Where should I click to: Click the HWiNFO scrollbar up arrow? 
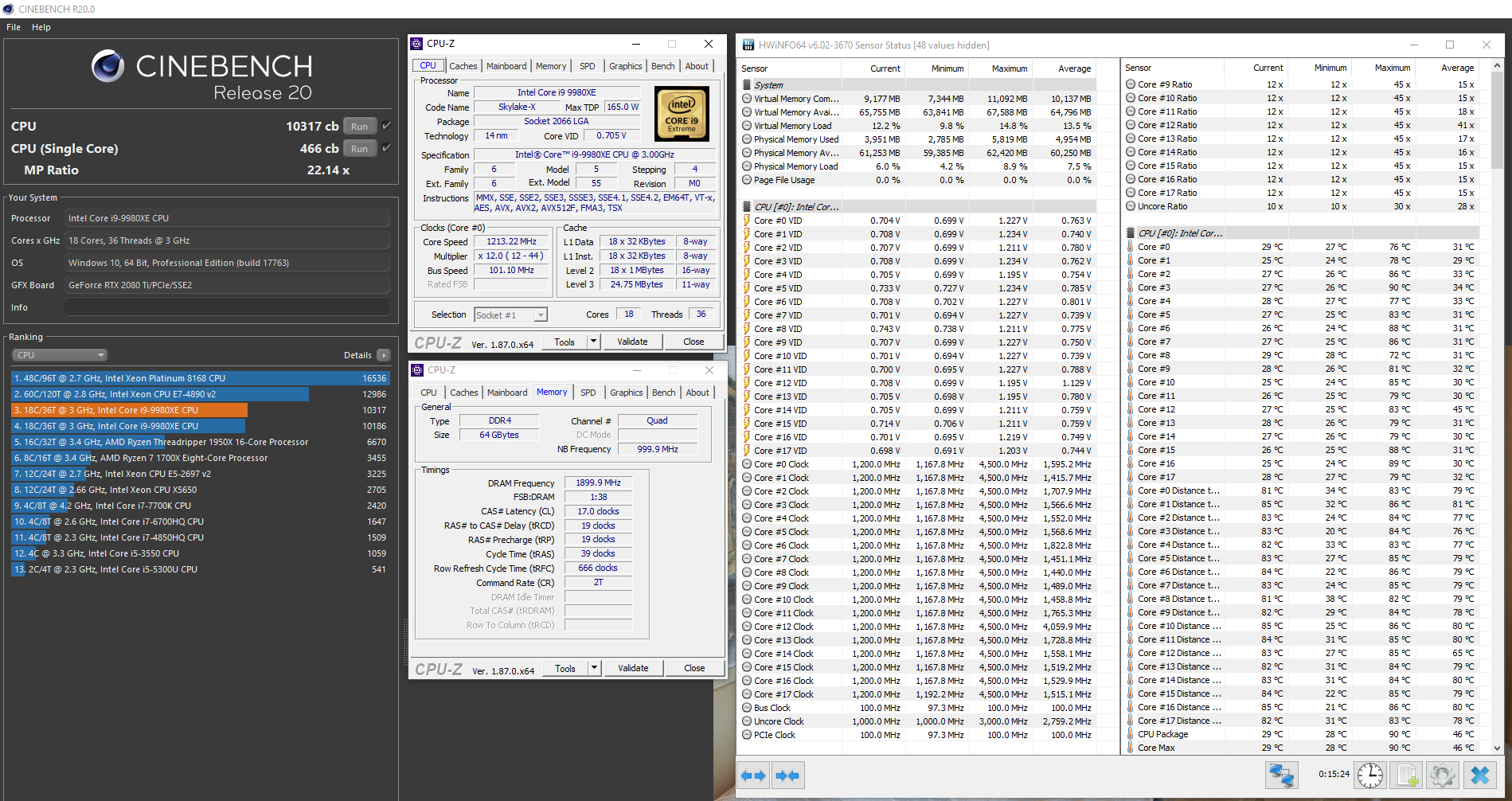(1497, 65)
